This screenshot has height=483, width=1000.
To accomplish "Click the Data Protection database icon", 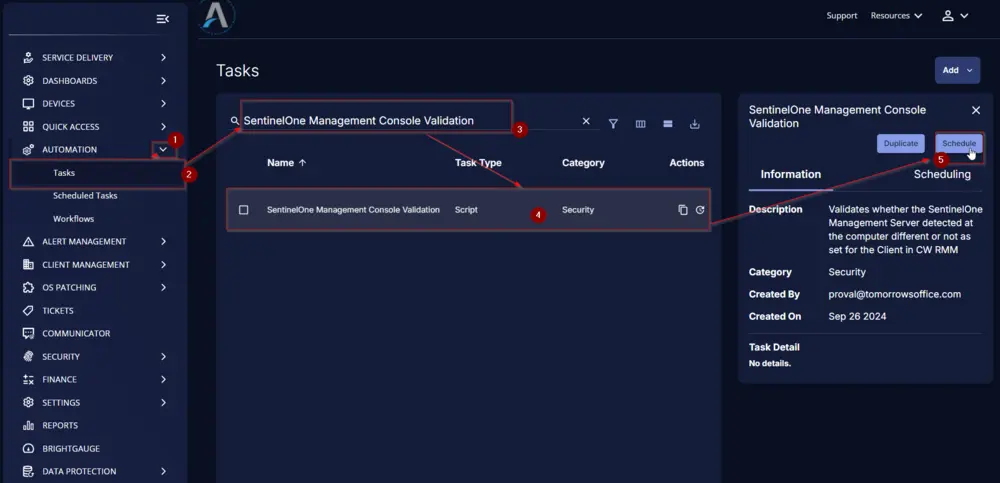I will click(x=28, y=471).
